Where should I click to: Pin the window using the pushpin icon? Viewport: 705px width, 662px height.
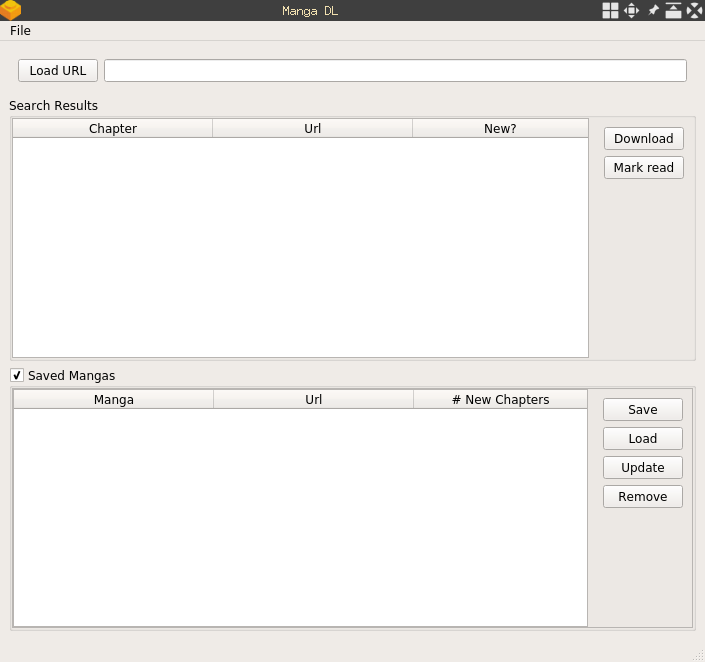pos(653,10)
